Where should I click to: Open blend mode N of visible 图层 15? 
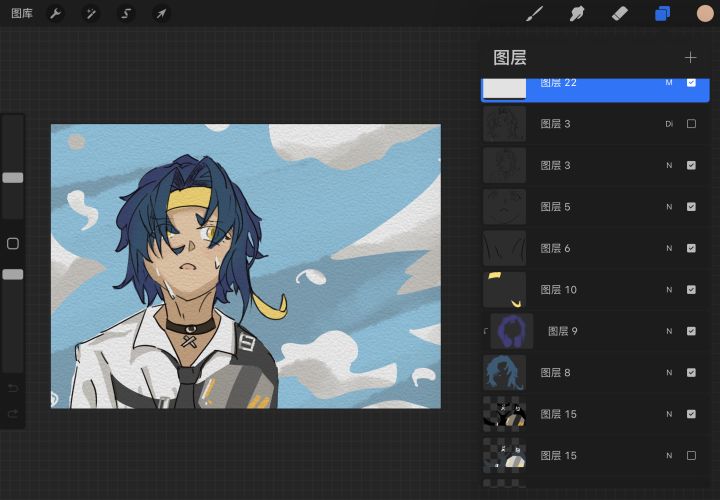click(669, 414)
